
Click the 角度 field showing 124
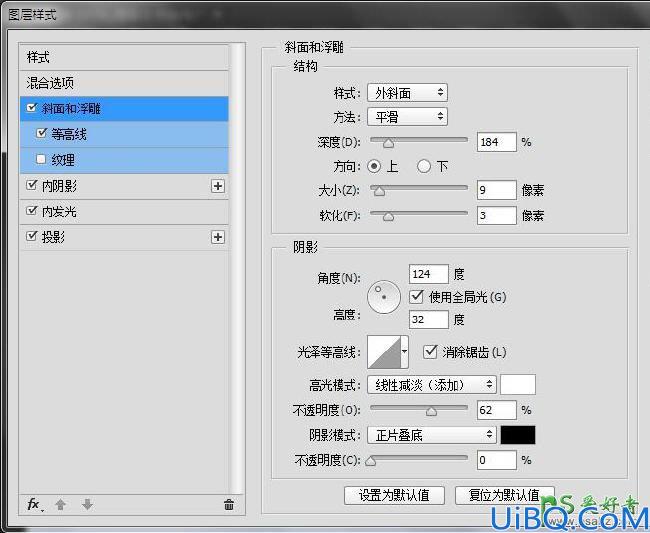pyautogui.click(x=429, y=274)
